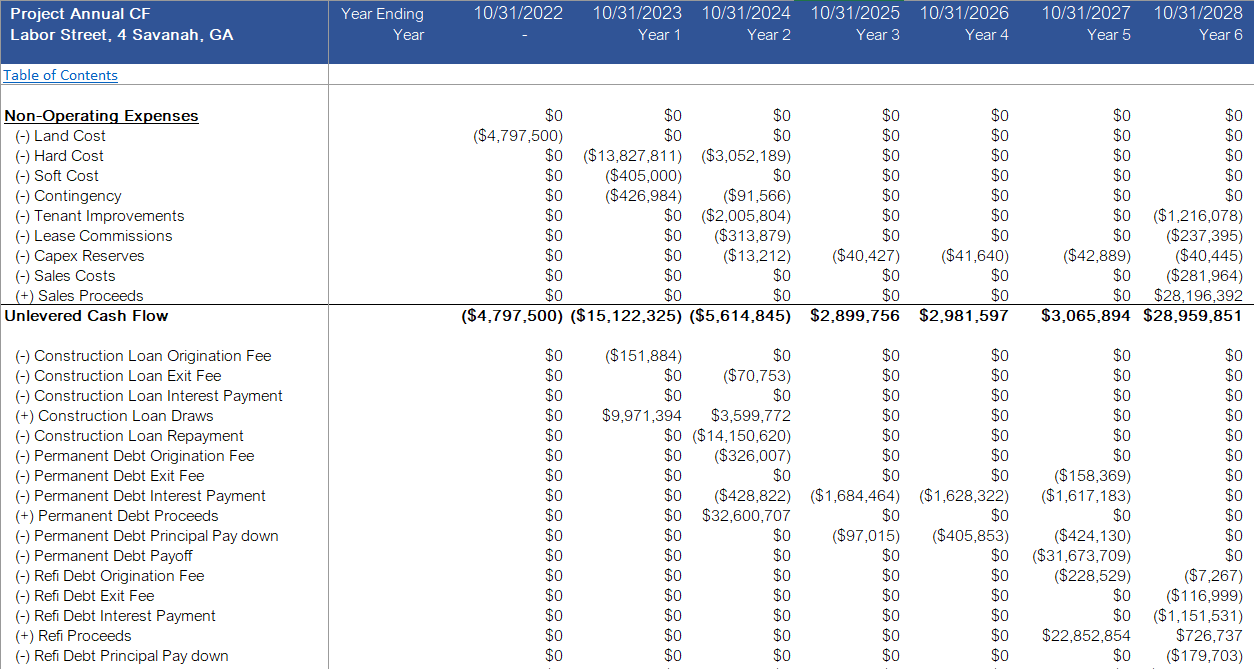Click Contingency value ($426,984)

pos(644,196)
